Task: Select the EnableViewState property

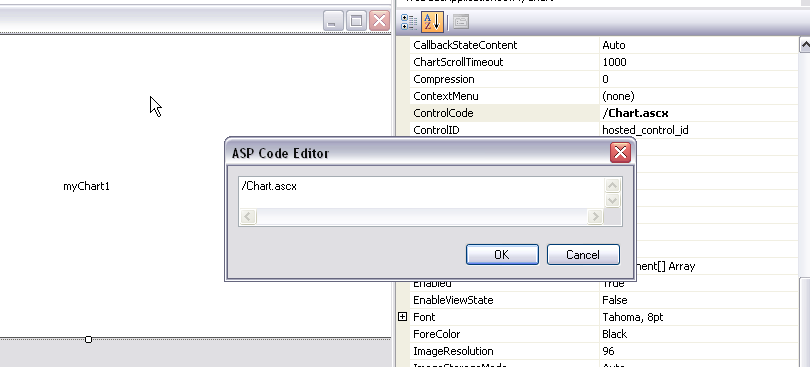Action: (x=453, y=300)
